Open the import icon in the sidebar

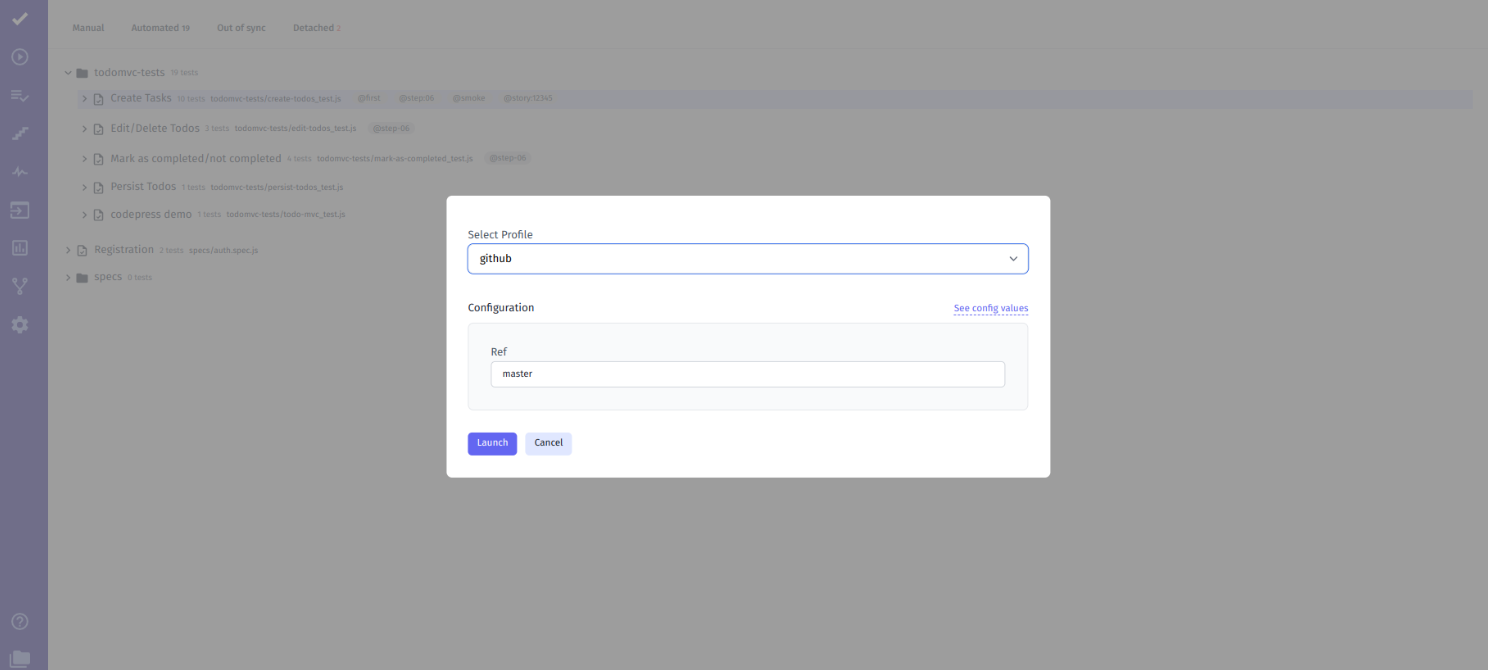coord(19,210)
